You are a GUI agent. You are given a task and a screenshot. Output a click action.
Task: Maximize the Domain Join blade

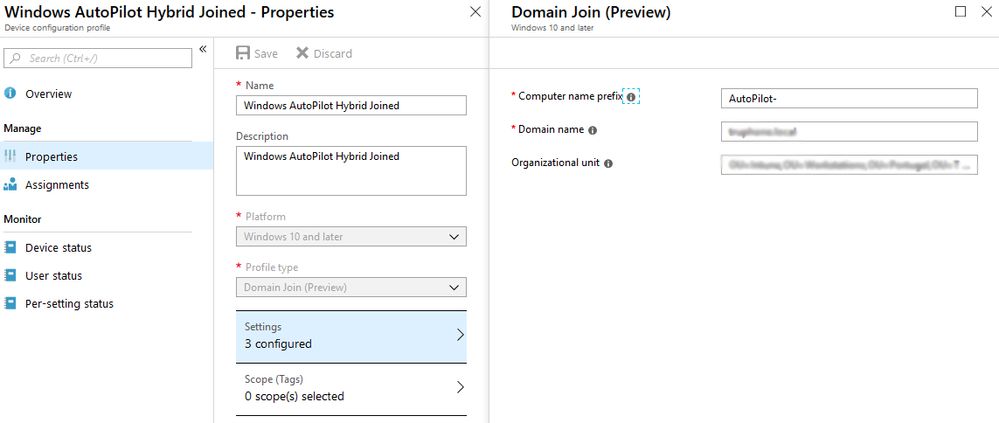click(961, 12)
